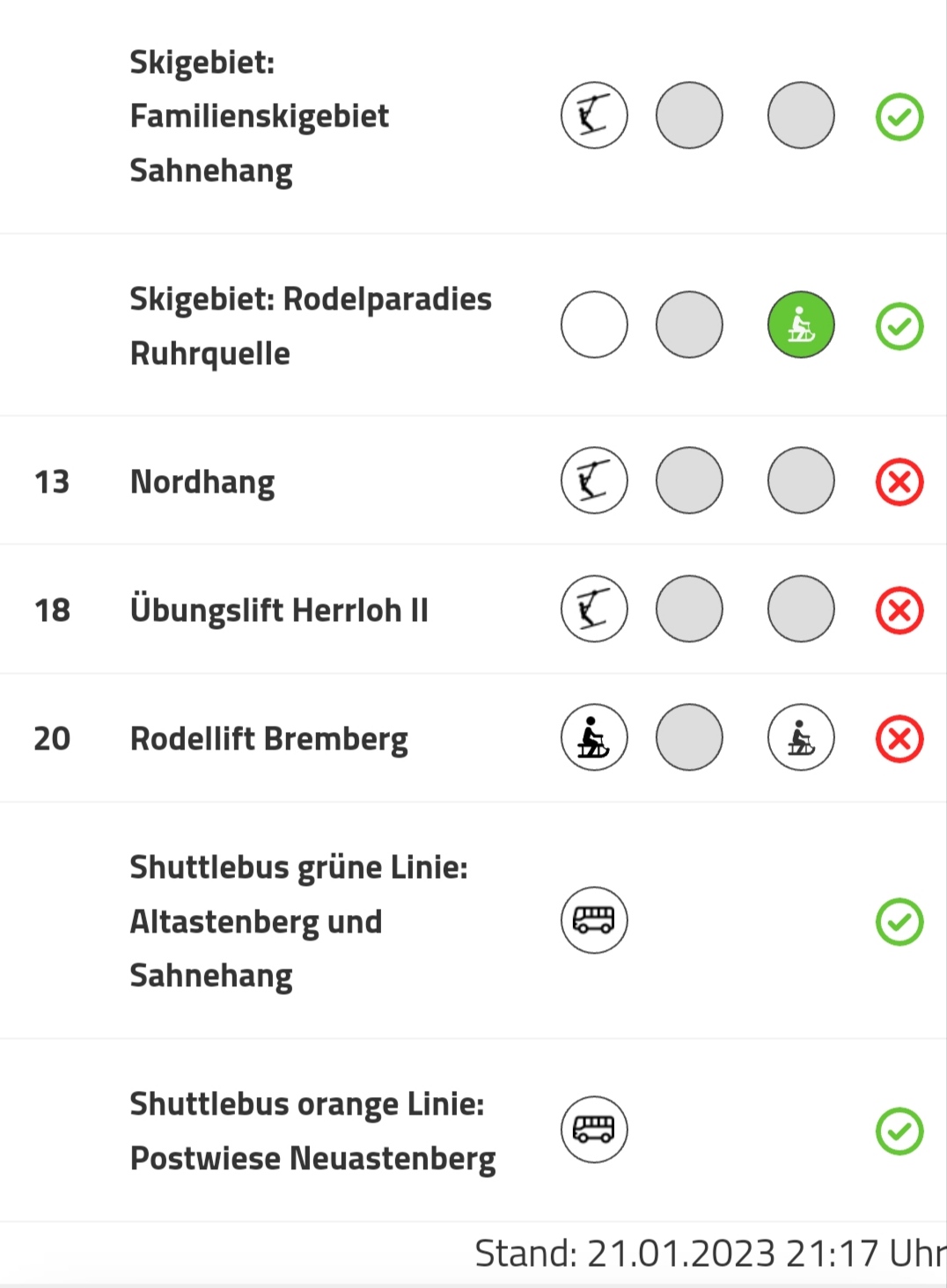Select the Übungslift Herrloh II label

(x=279, y=610)
